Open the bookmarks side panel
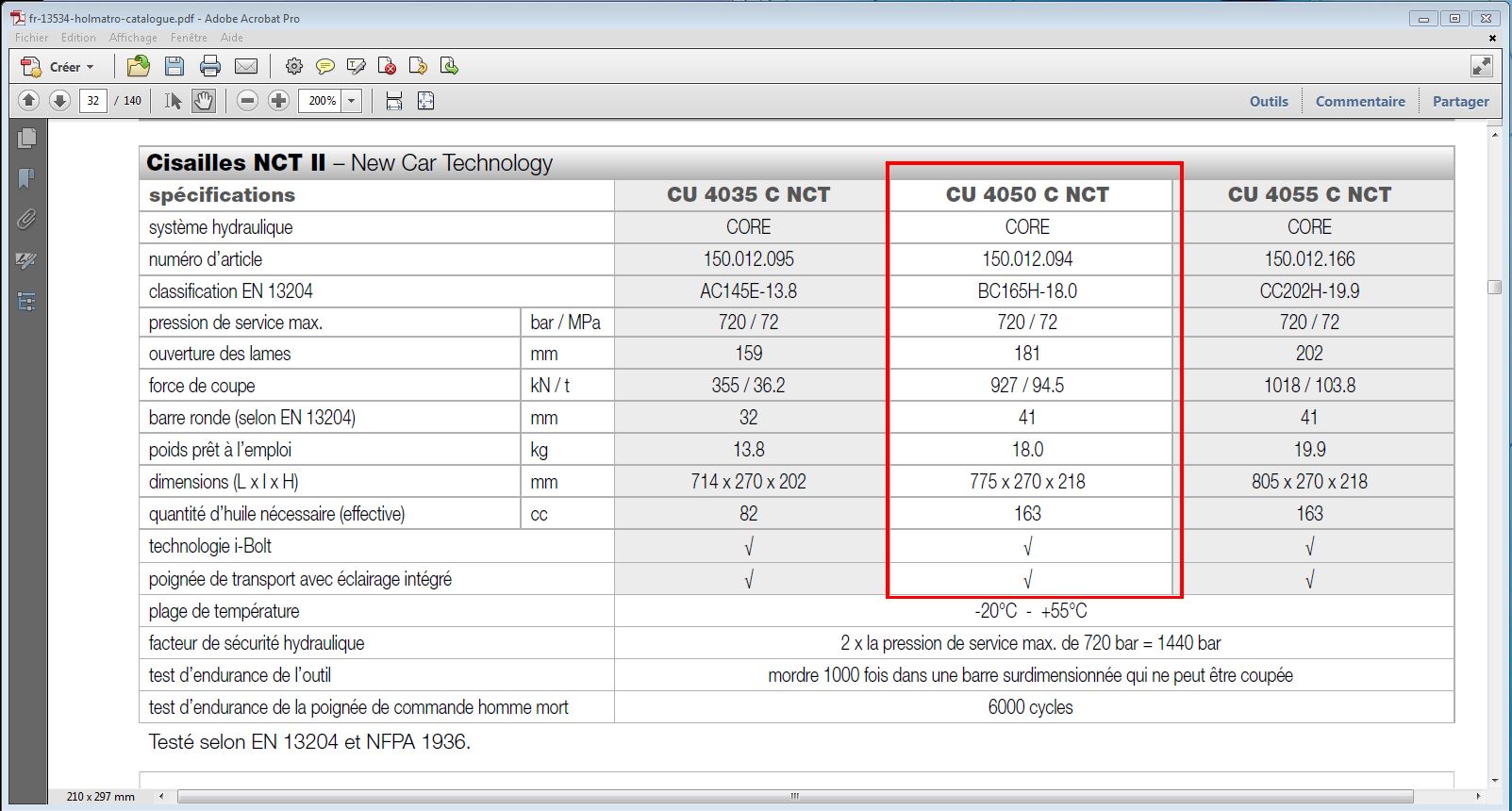 coord(26,179)
